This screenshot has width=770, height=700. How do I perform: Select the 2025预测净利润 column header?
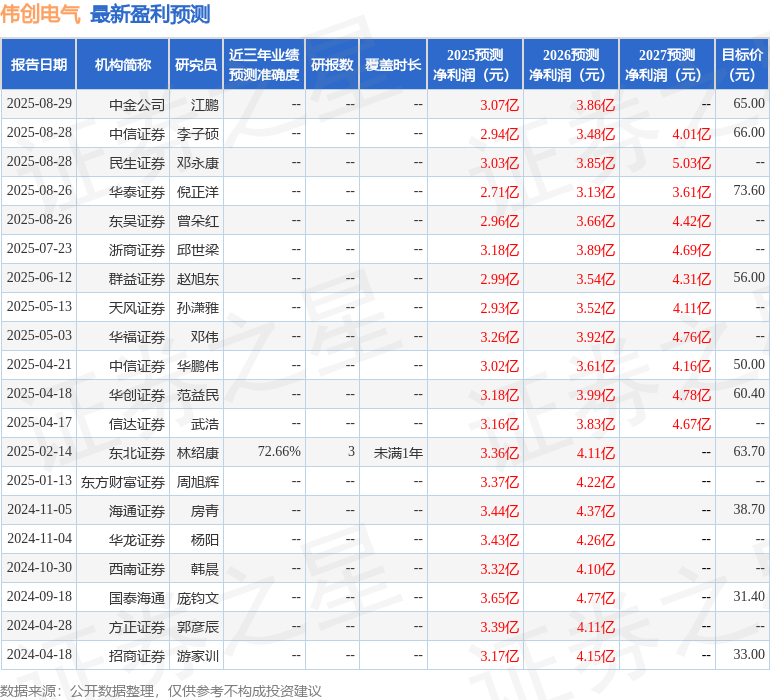[475, 65]
